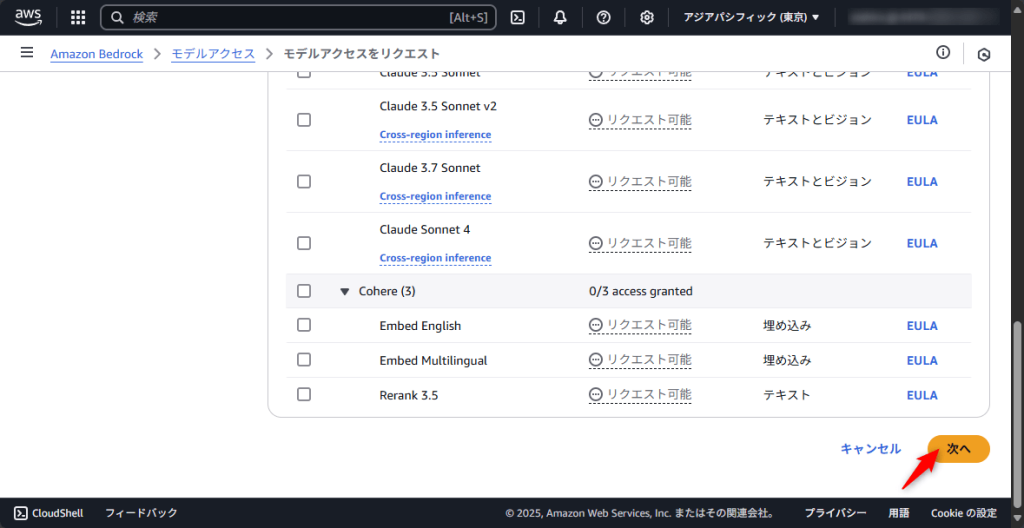Click テキストとビジョン in Claude Sonnet 4 row
The image size is (1024, 528).
point(818,243)
